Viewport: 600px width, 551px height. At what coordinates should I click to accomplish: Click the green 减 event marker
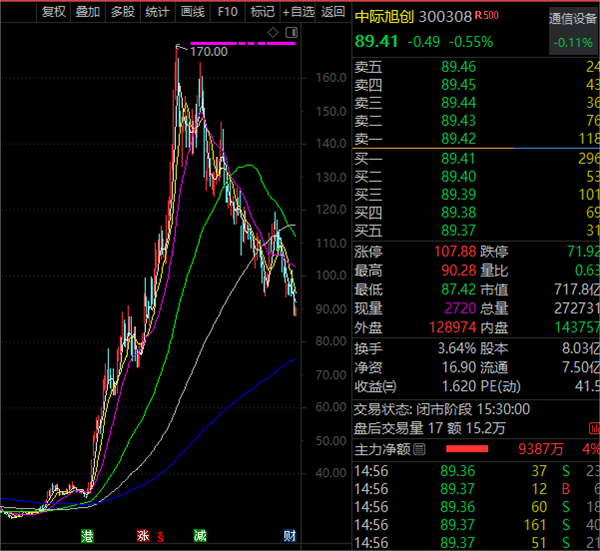pos(201,537)
